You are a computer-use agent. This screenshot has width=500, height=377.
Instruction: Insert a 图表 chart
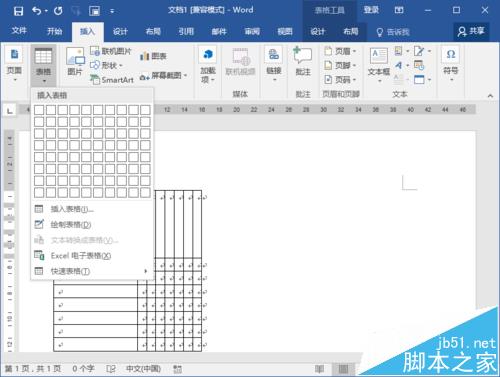coord(153,56)
